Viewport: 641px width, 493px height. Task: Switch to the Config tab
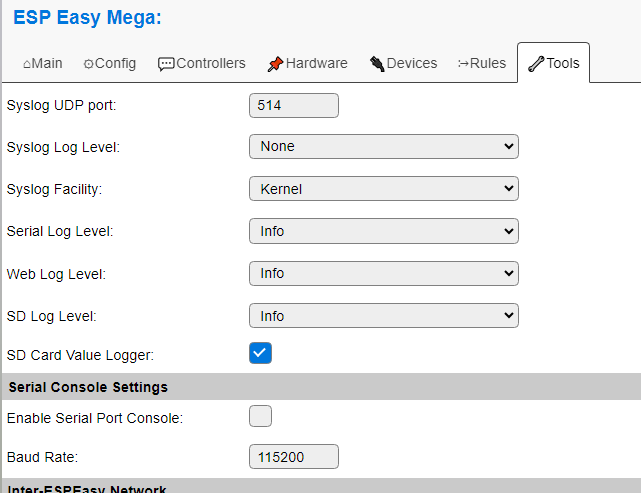[110, 63]
